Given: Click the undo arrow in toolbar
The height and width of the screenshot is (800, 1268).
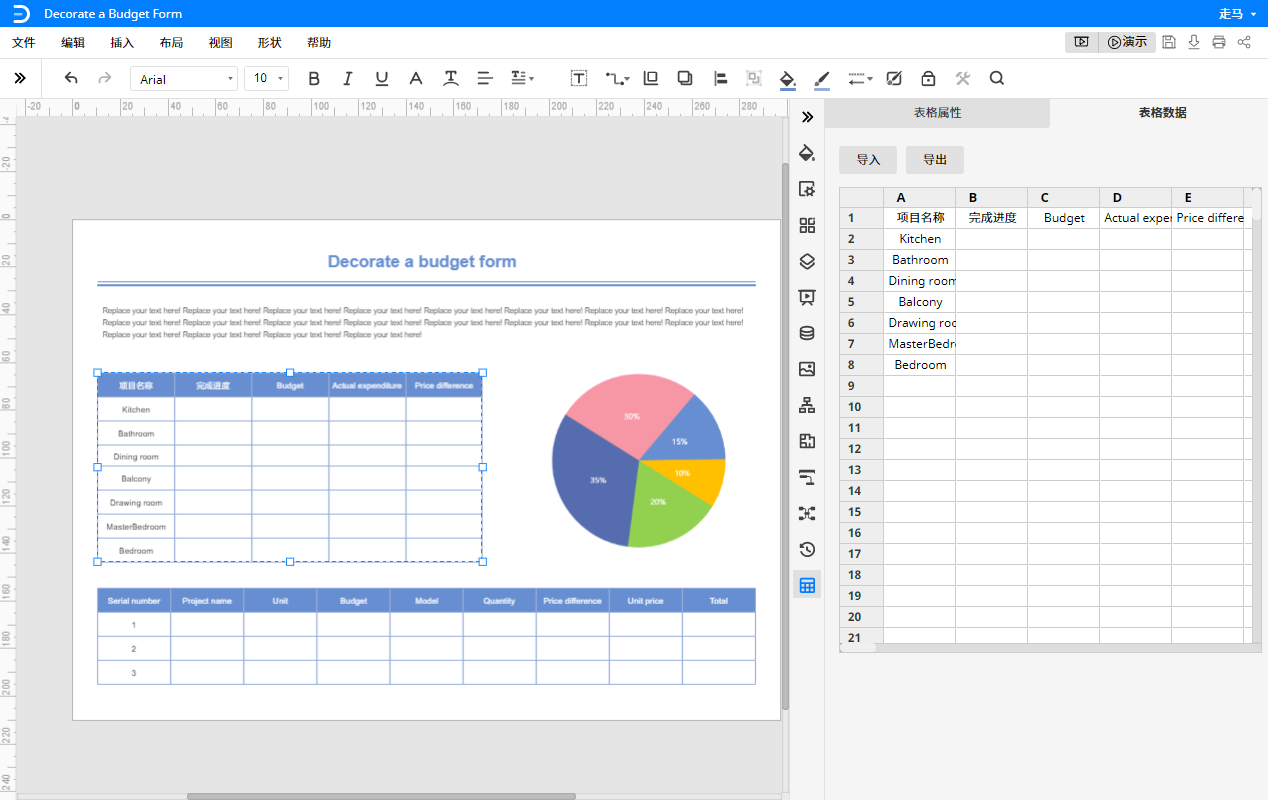Looking at the screenshot, I should click(x=71, y=78).
